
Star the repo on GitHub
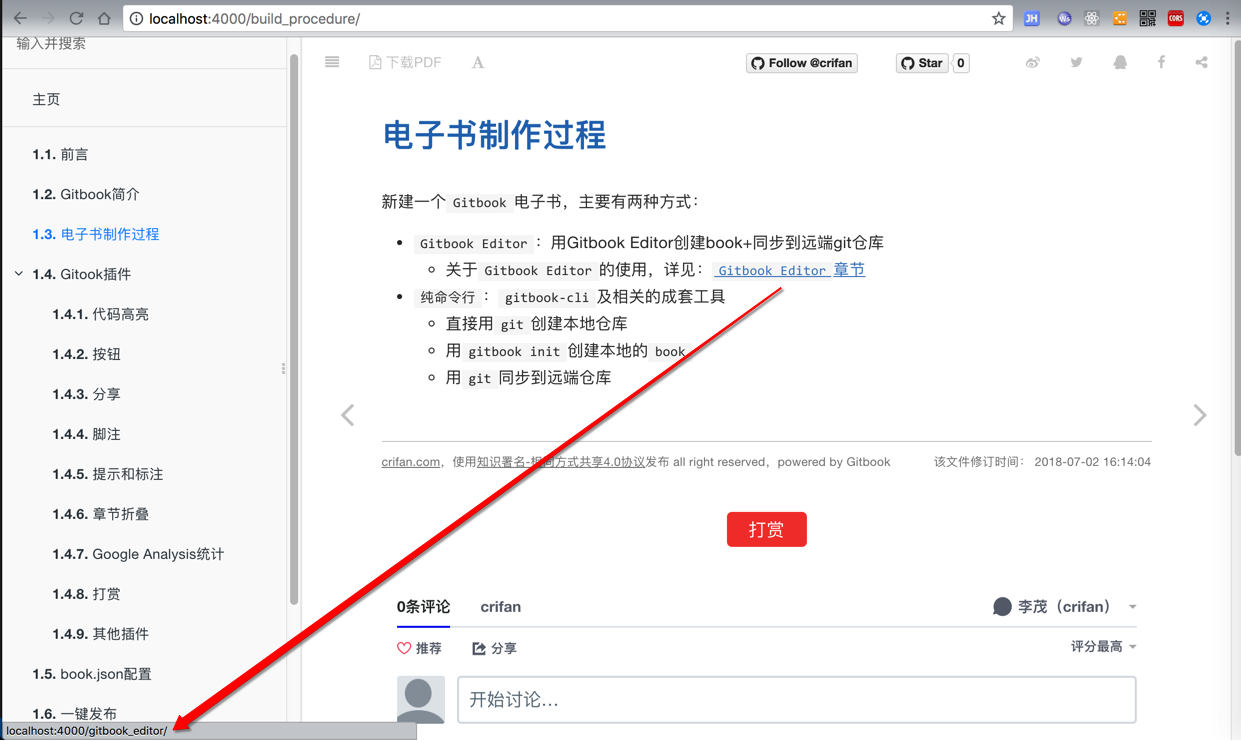tap(921, 63)
